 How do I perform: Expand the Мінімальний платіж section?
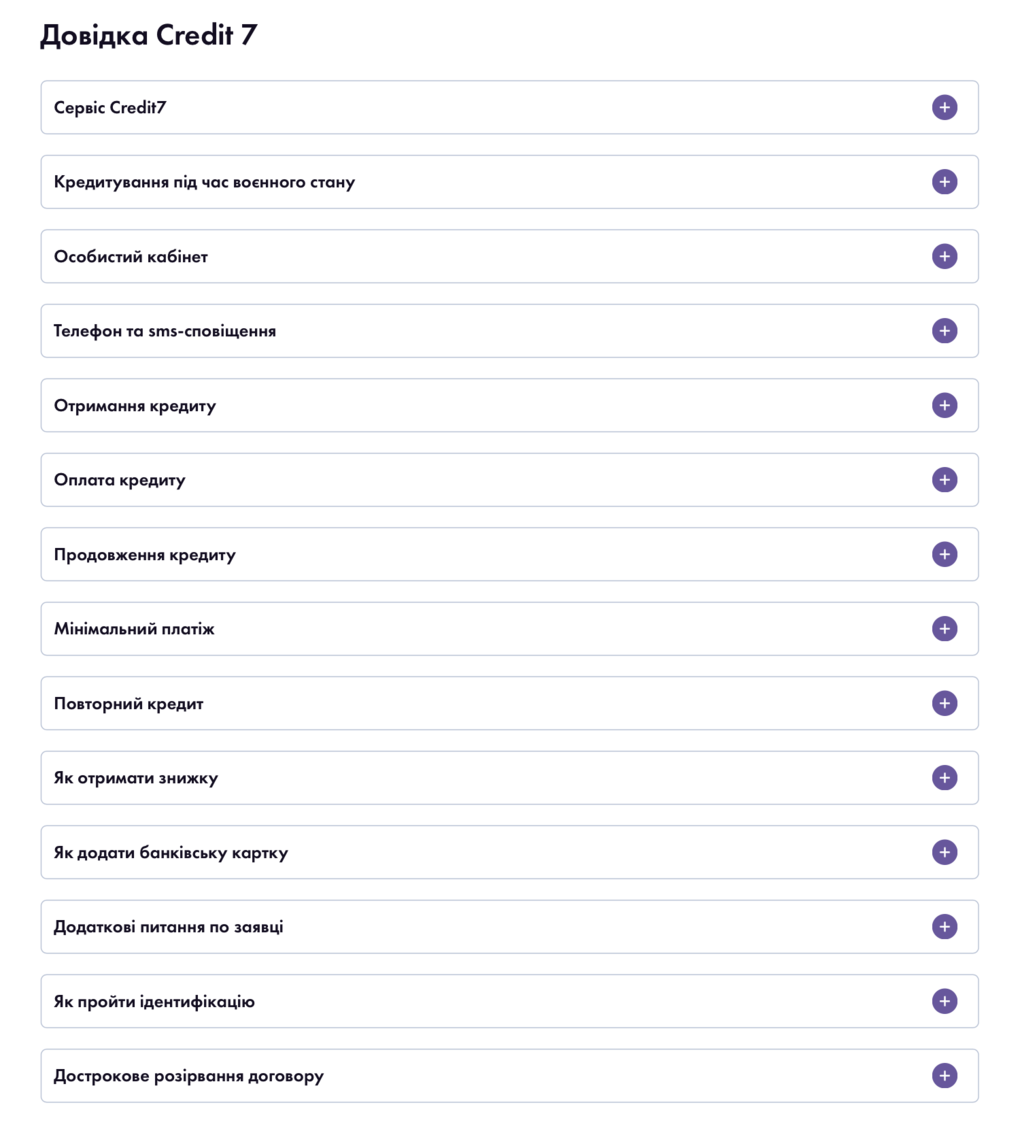(x=944, y=629)
